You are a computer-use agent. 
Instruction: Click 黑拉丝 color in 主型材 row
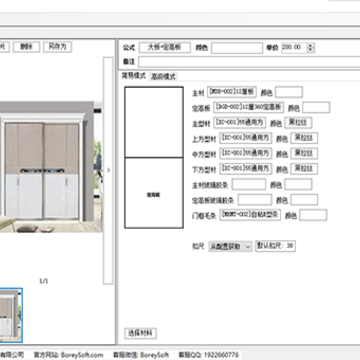pyautogui.click(x=298, y=123)
